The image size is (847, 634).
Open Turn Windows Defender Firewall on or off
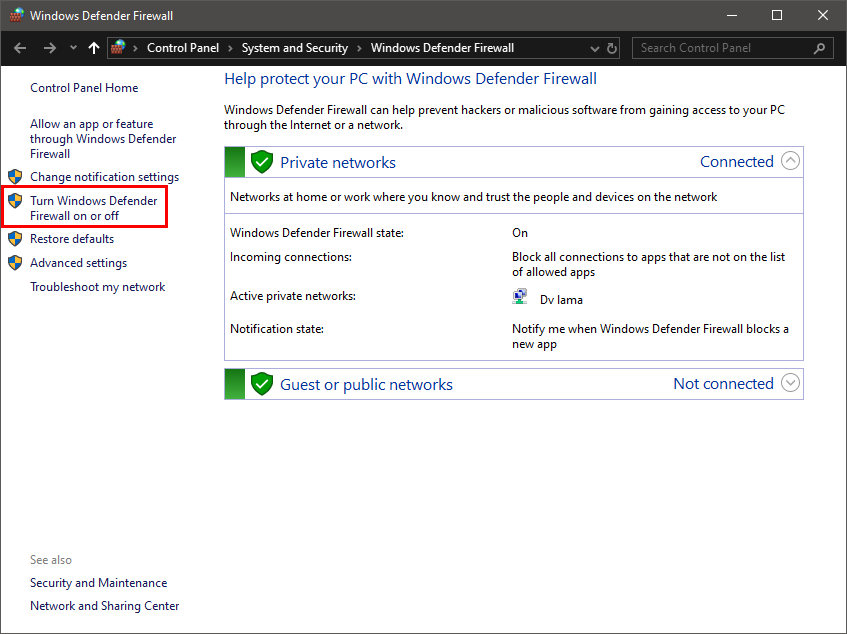(93, 208)
